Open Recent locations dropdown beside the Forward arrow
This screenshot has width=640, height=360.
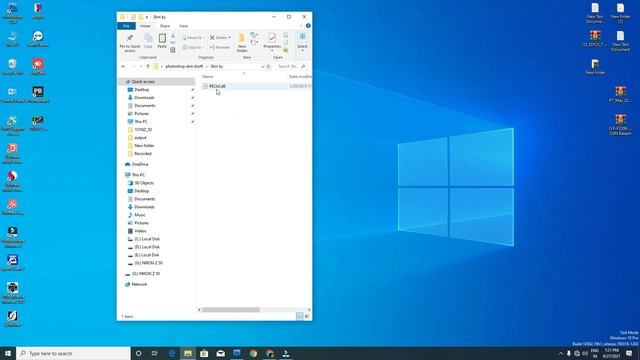click(x=141, y=66)
